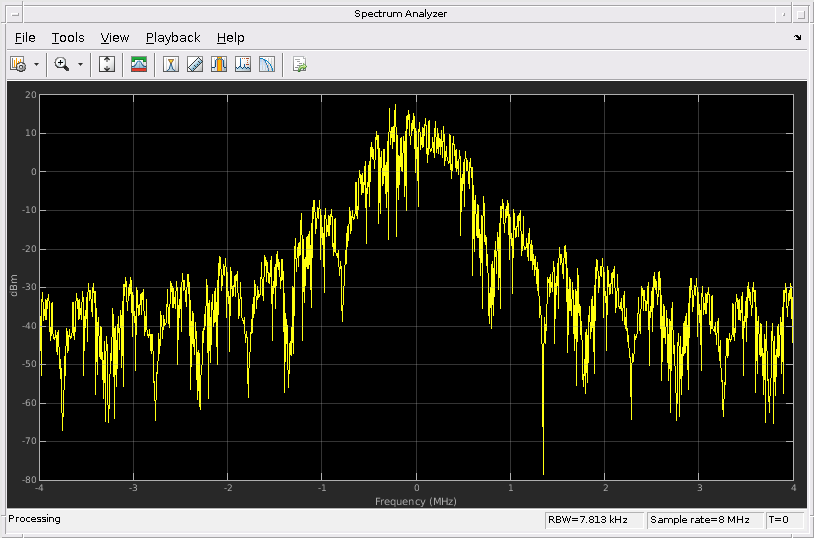814x538 pixels.
Task: Click the View menu
Action: (115, 38)
